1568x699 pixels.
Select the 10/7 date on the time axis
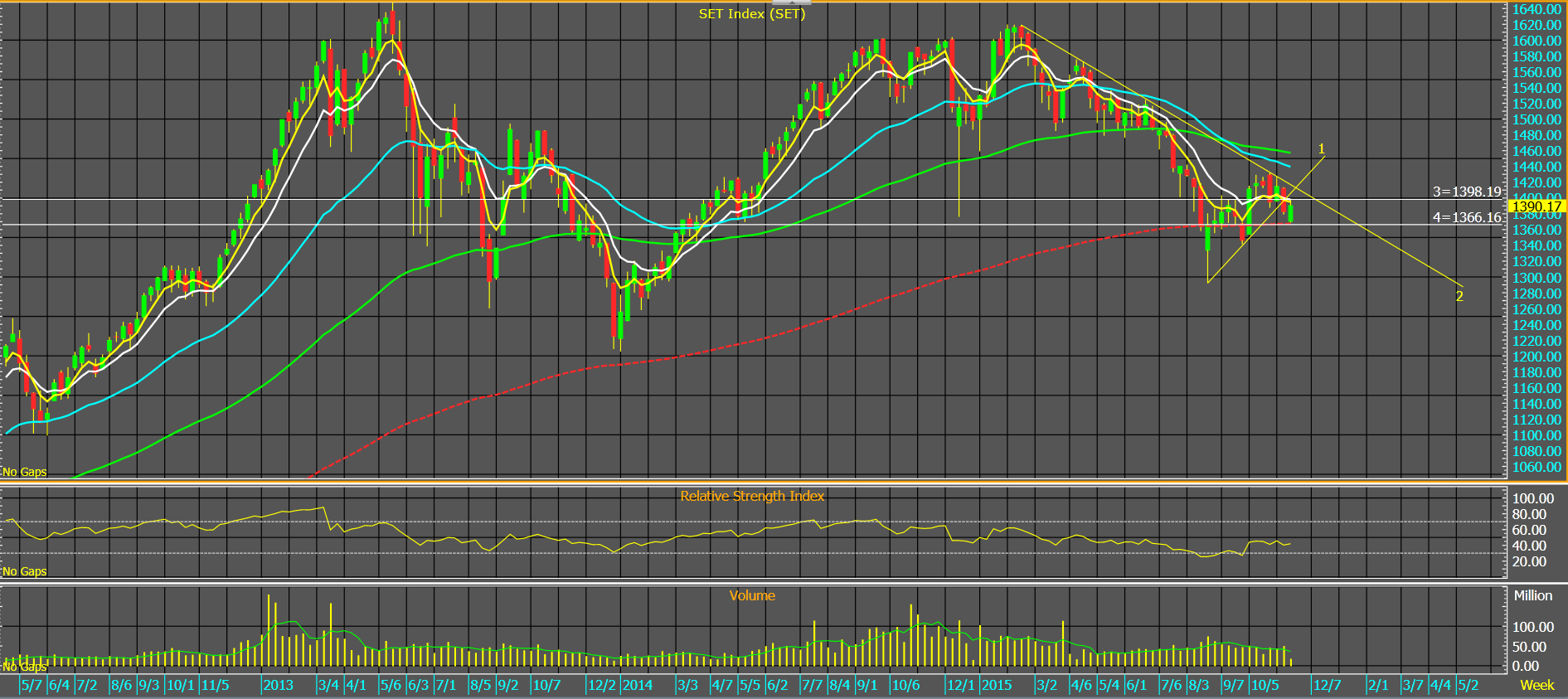(x=546, y=685)
